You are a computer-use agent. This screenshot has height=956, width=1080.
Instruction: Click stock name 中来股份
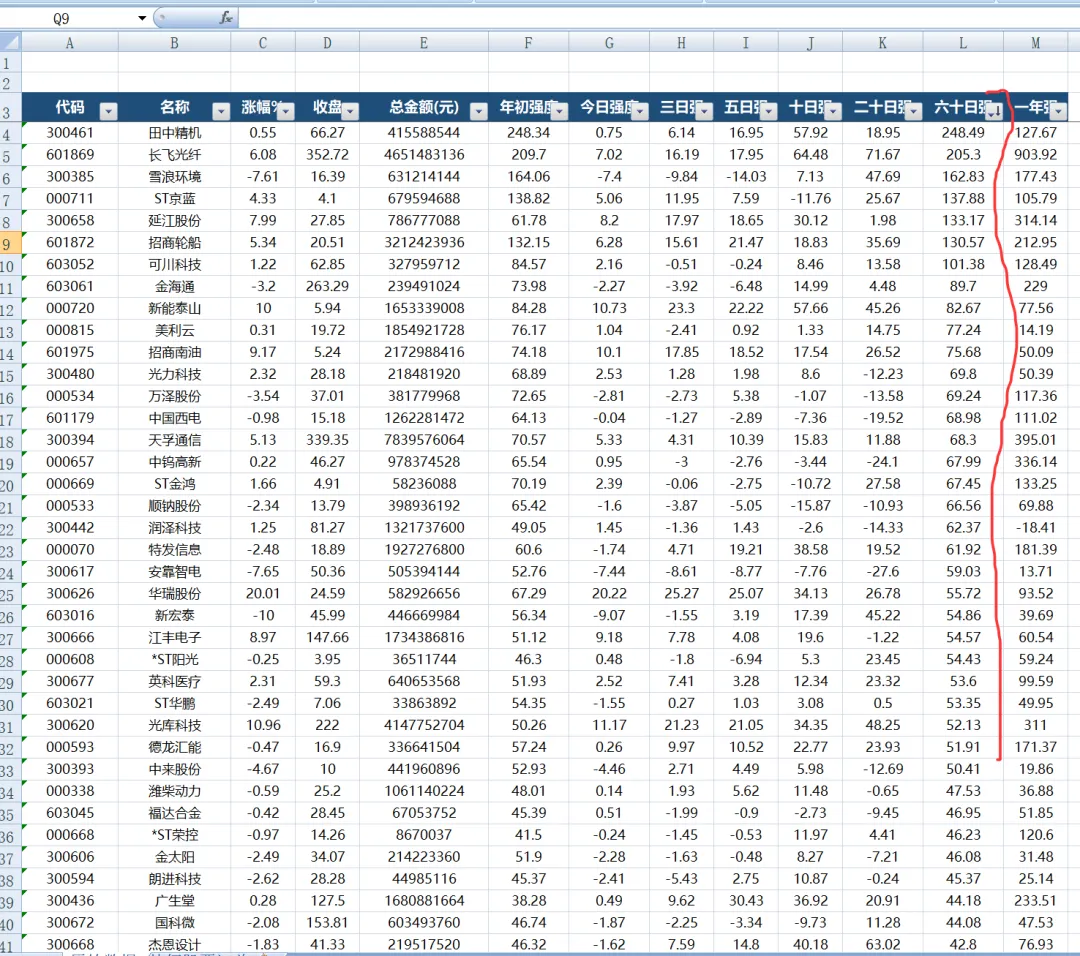(x=174, y=769)
